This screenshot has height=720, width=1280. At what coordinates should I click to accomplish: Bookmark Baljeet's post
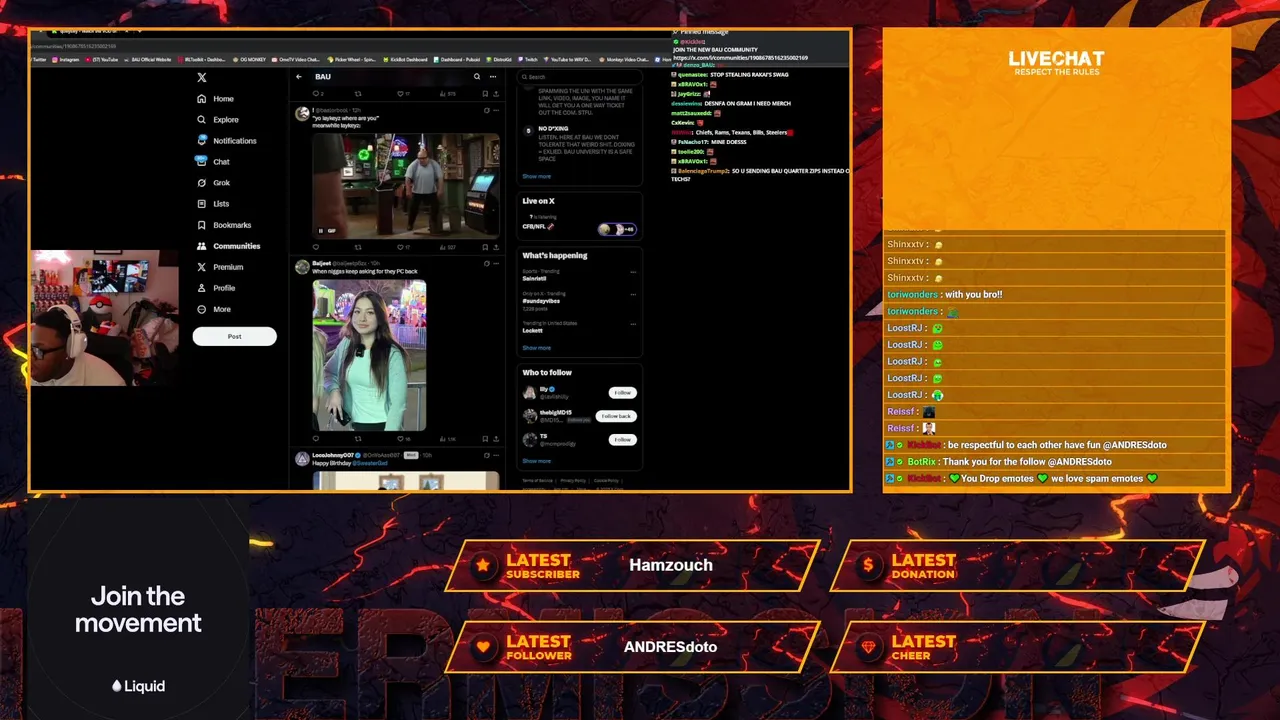tap(485, 439)
